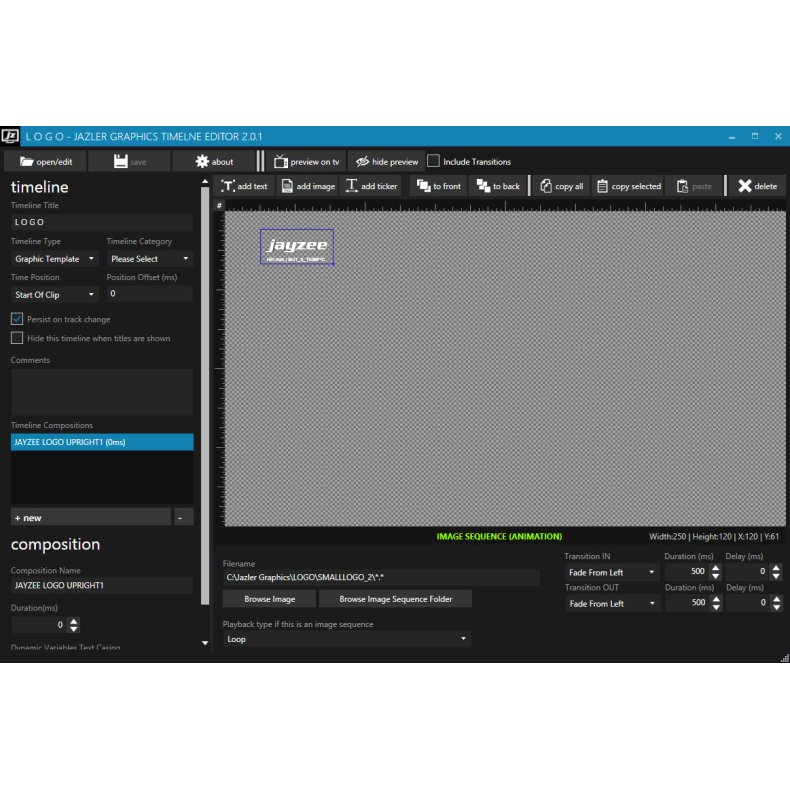Image resolution: width=790 pixels, height=790 pixels.
Task: Click Browse Image Sequence Folder button
Action: [396, 599]
